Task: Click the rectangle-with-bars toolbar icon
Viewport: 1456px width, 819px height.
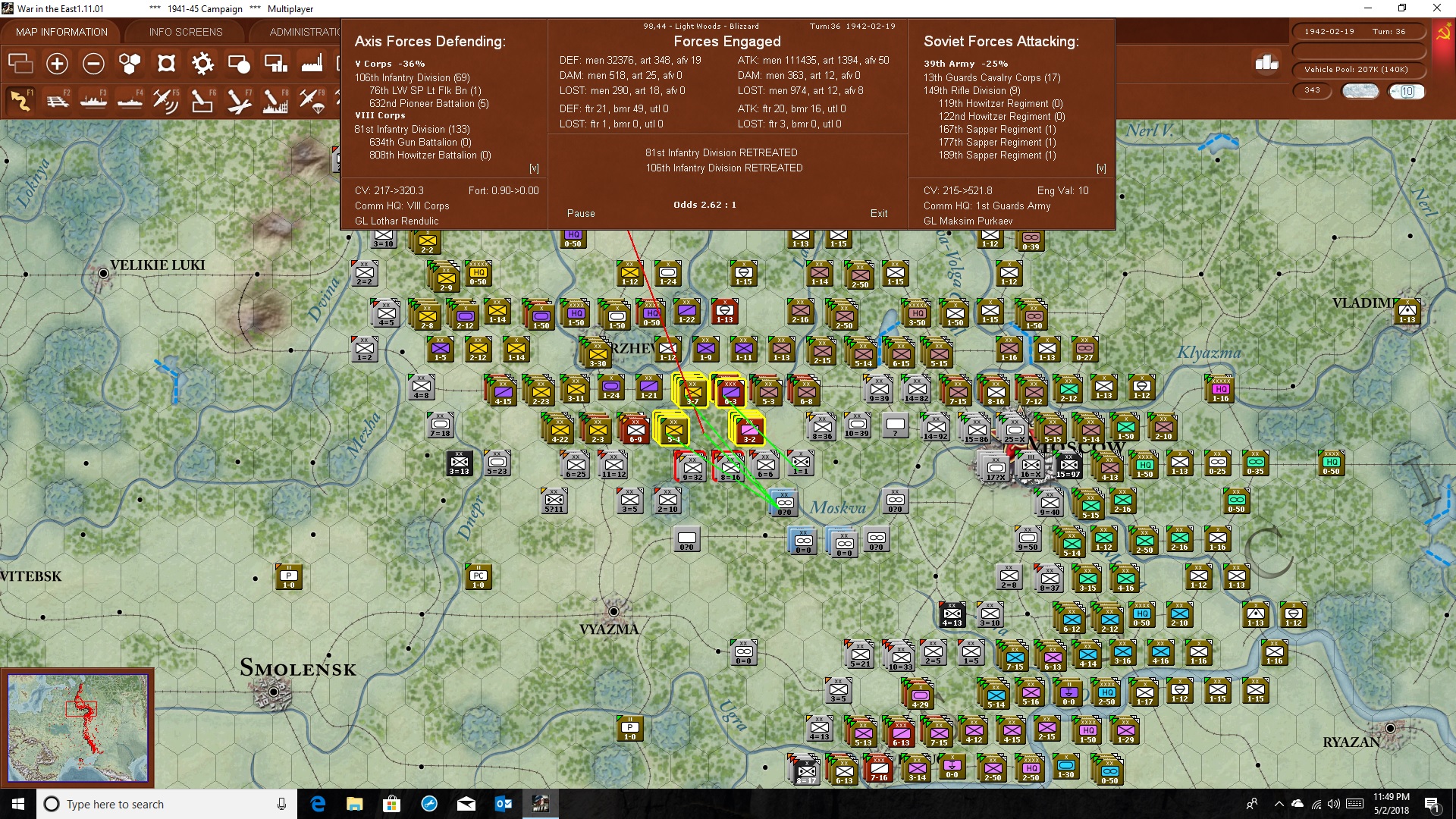Action: click(275, 64)
